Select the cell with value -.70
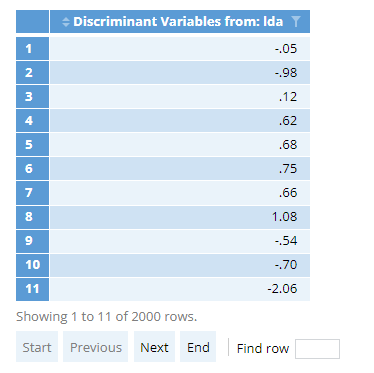The image size is (374, 373). coord(180,265)
